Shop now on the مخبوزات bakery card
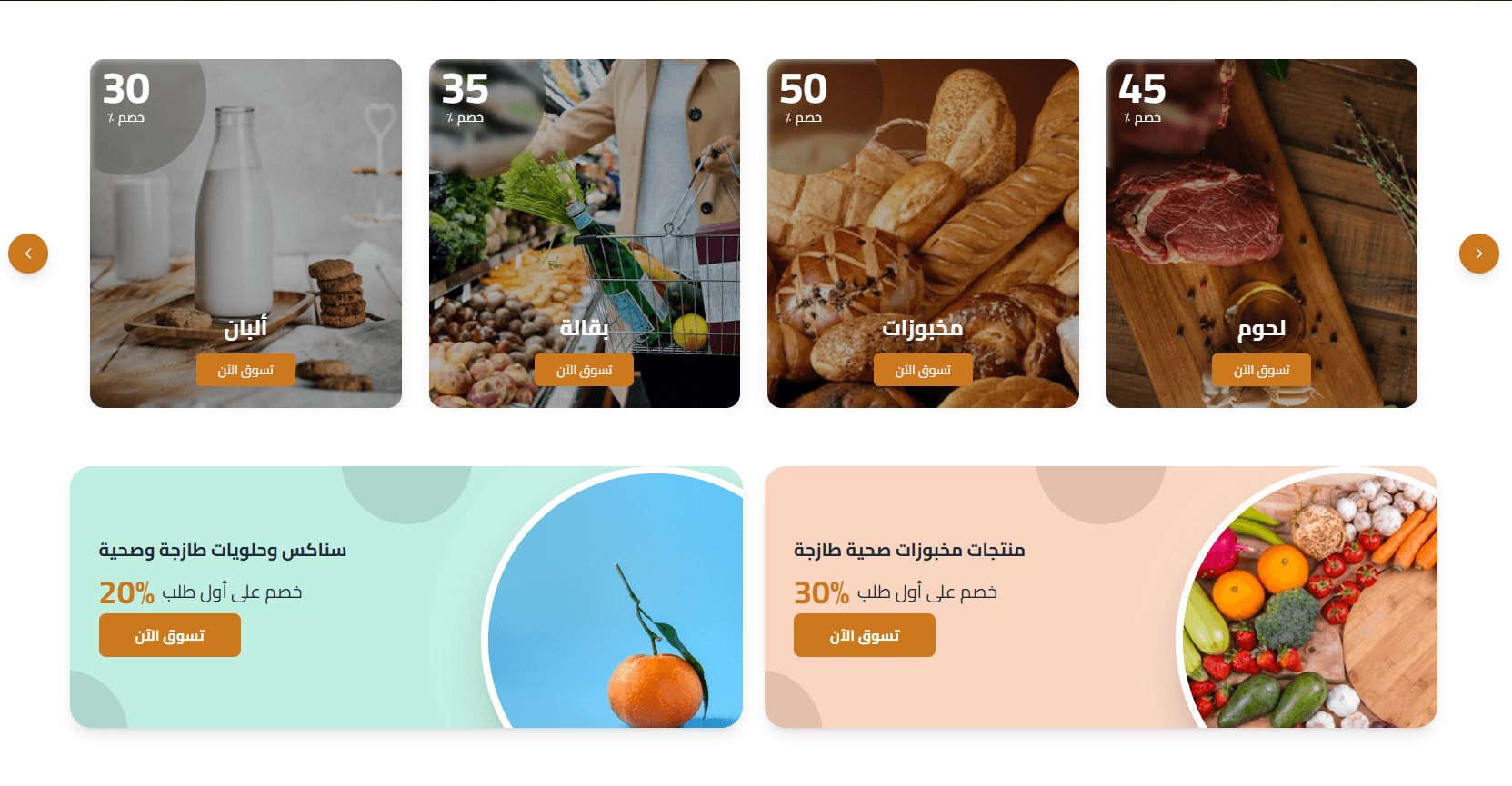 click(923, 370)
